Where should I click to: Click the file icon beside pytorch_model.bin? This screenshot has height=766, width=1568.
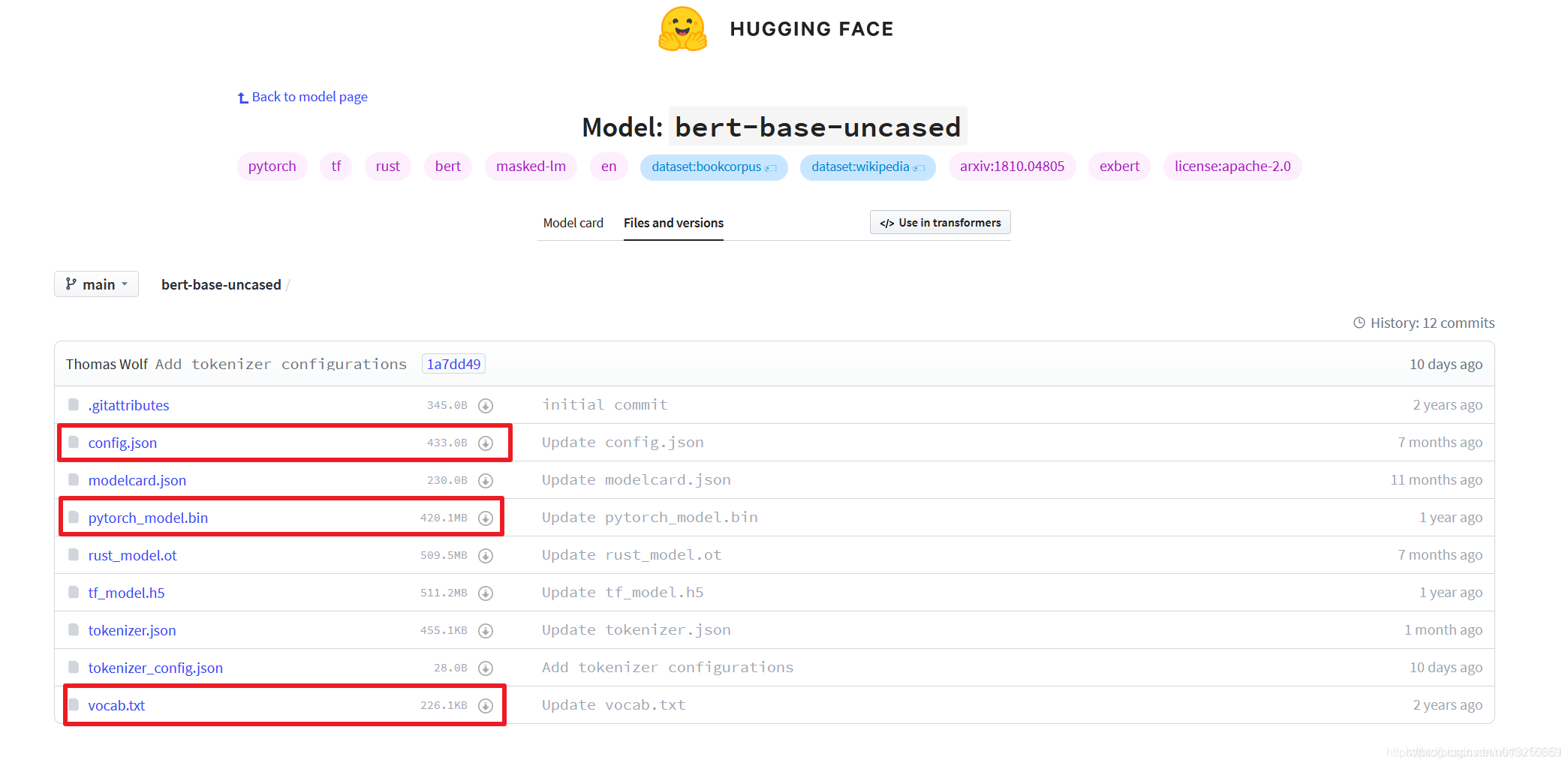(x=74, y=517)
